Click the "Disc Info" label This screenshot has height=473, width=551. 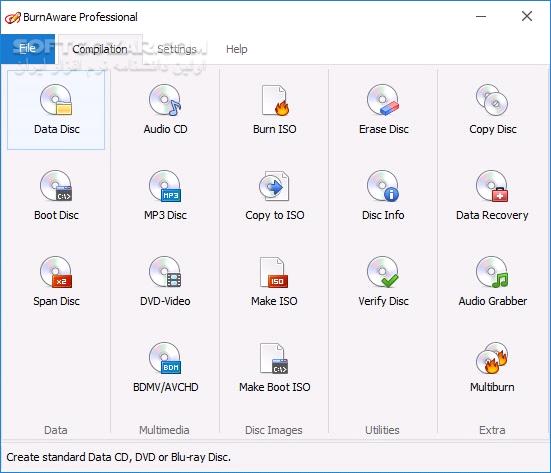[383, 215]
